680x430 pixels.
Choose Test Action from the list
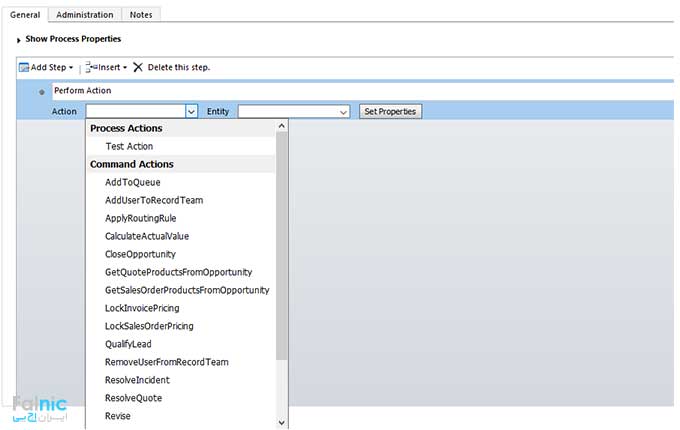tap(129, 146)
